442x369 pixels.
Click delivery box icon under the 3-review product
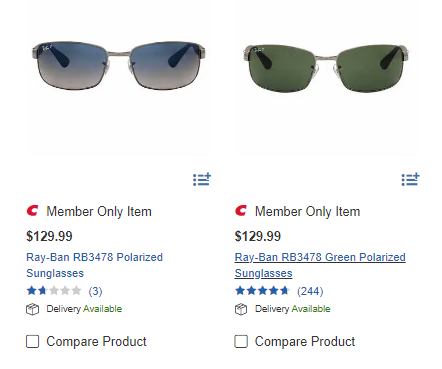coord(33,309)
